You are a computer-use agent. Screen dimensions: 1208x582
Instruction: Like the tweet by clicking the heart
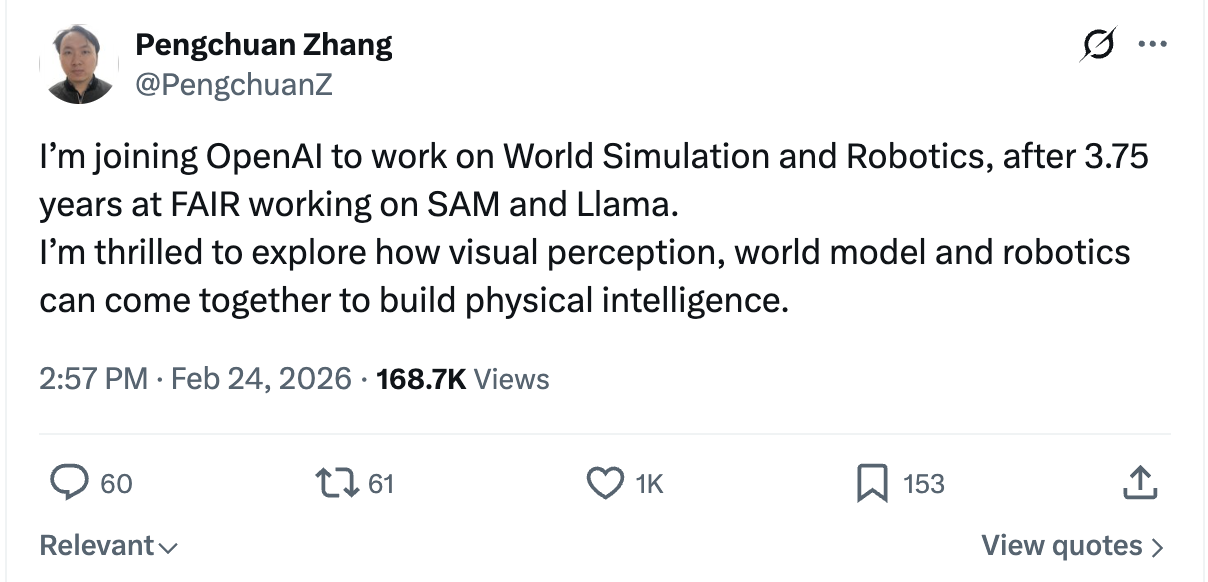point(604,483)
